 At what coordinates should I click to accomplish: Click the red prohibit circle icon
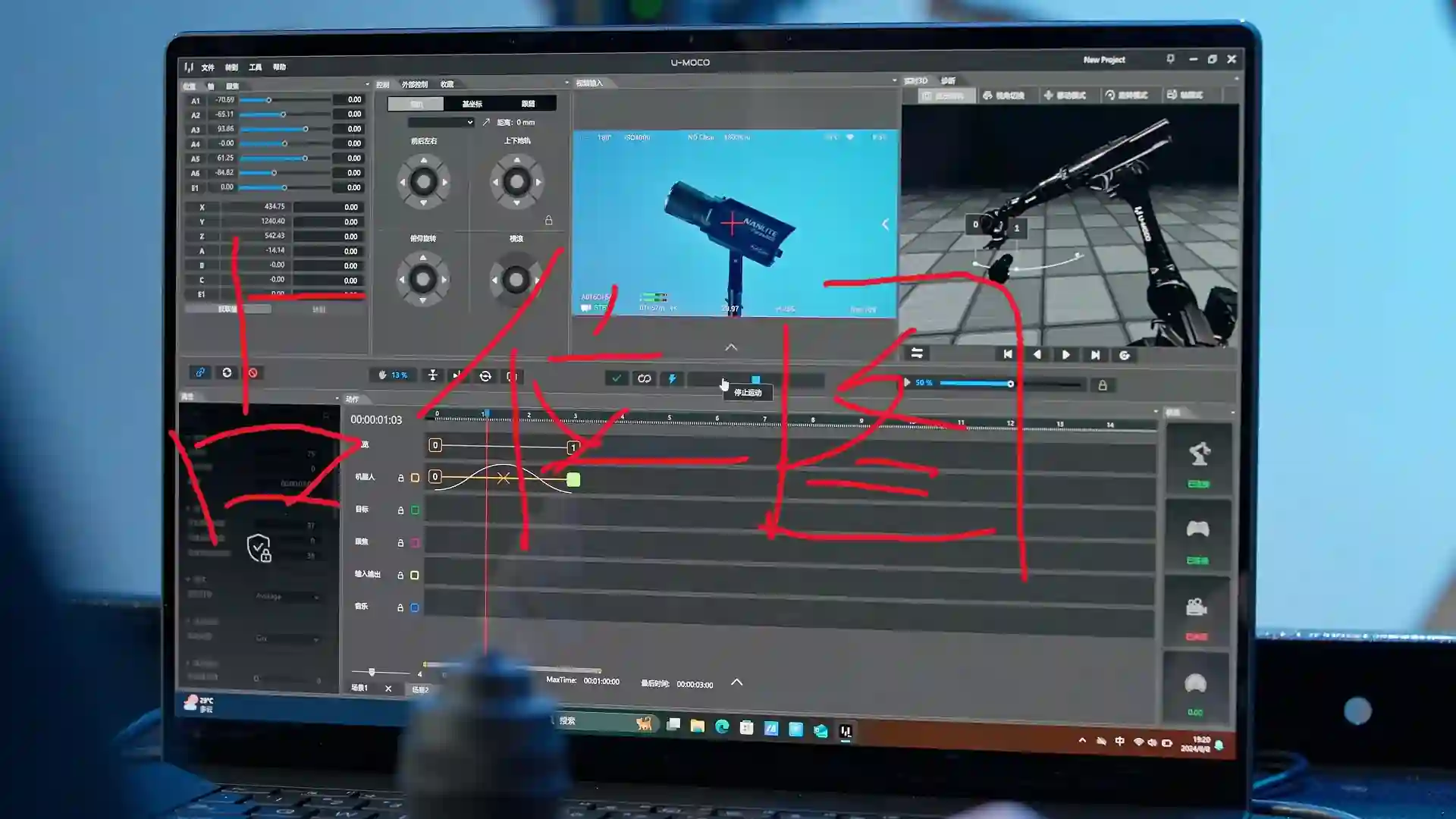[x=253, y=373]
